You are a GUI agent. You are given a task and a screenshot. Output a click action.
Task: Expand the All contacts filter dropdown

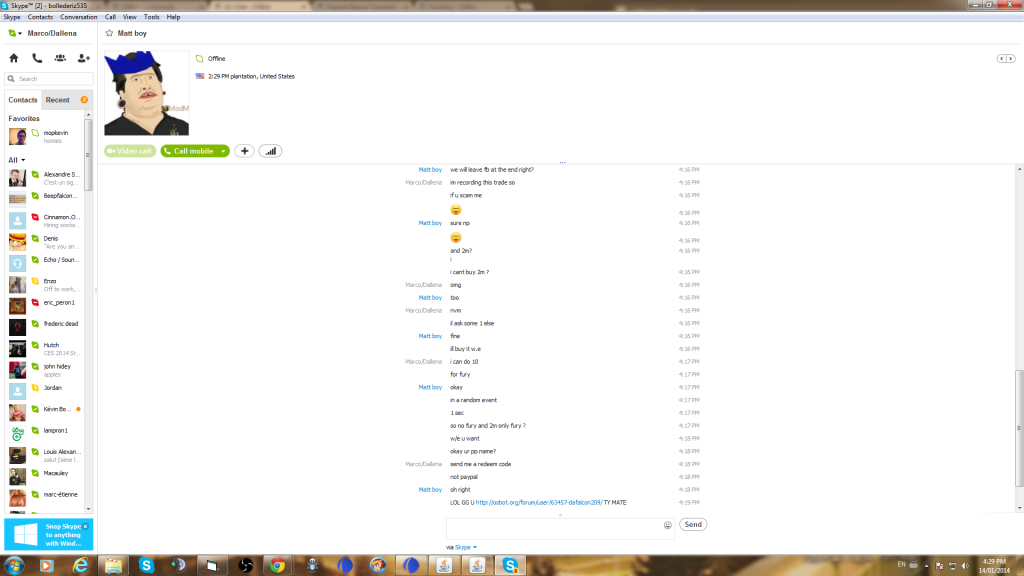coord(23,160)
